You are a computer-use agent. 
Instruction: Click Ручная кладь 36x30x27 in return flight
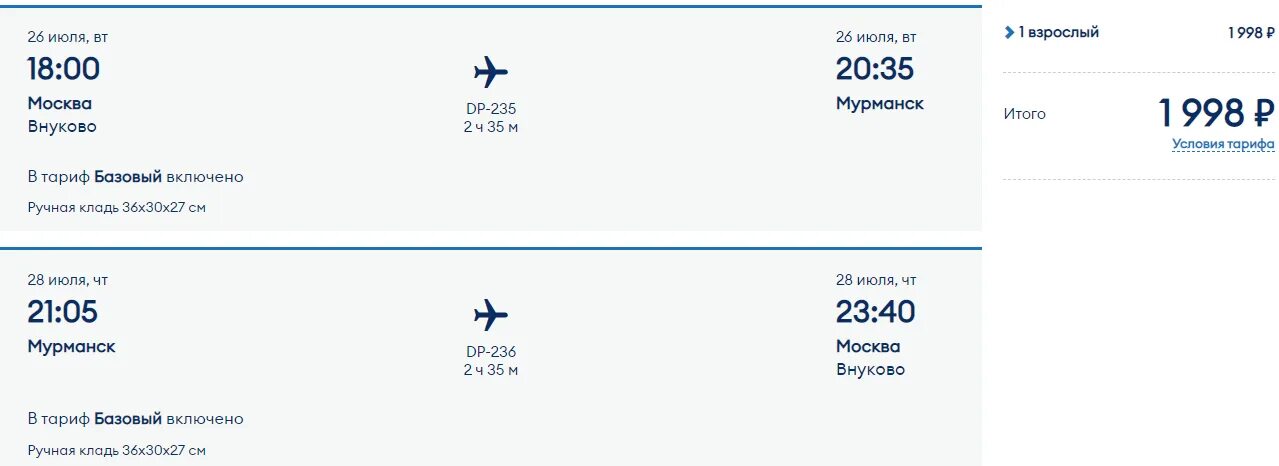point(117,451)
